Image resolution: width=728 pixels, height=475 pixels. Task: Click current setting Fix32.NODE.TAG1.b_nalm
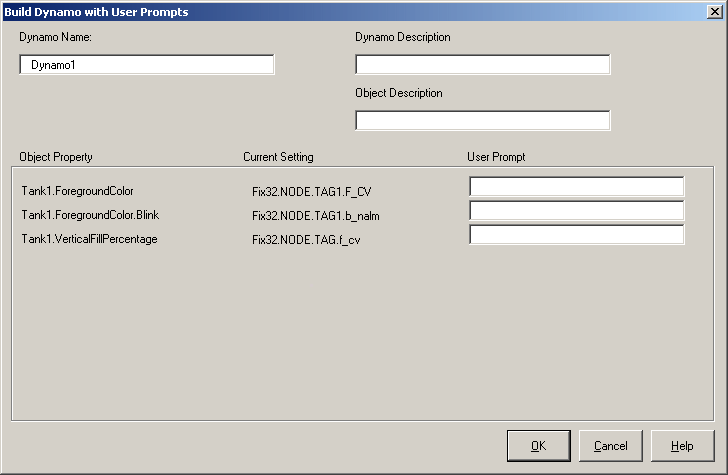(x=316, y=216)
